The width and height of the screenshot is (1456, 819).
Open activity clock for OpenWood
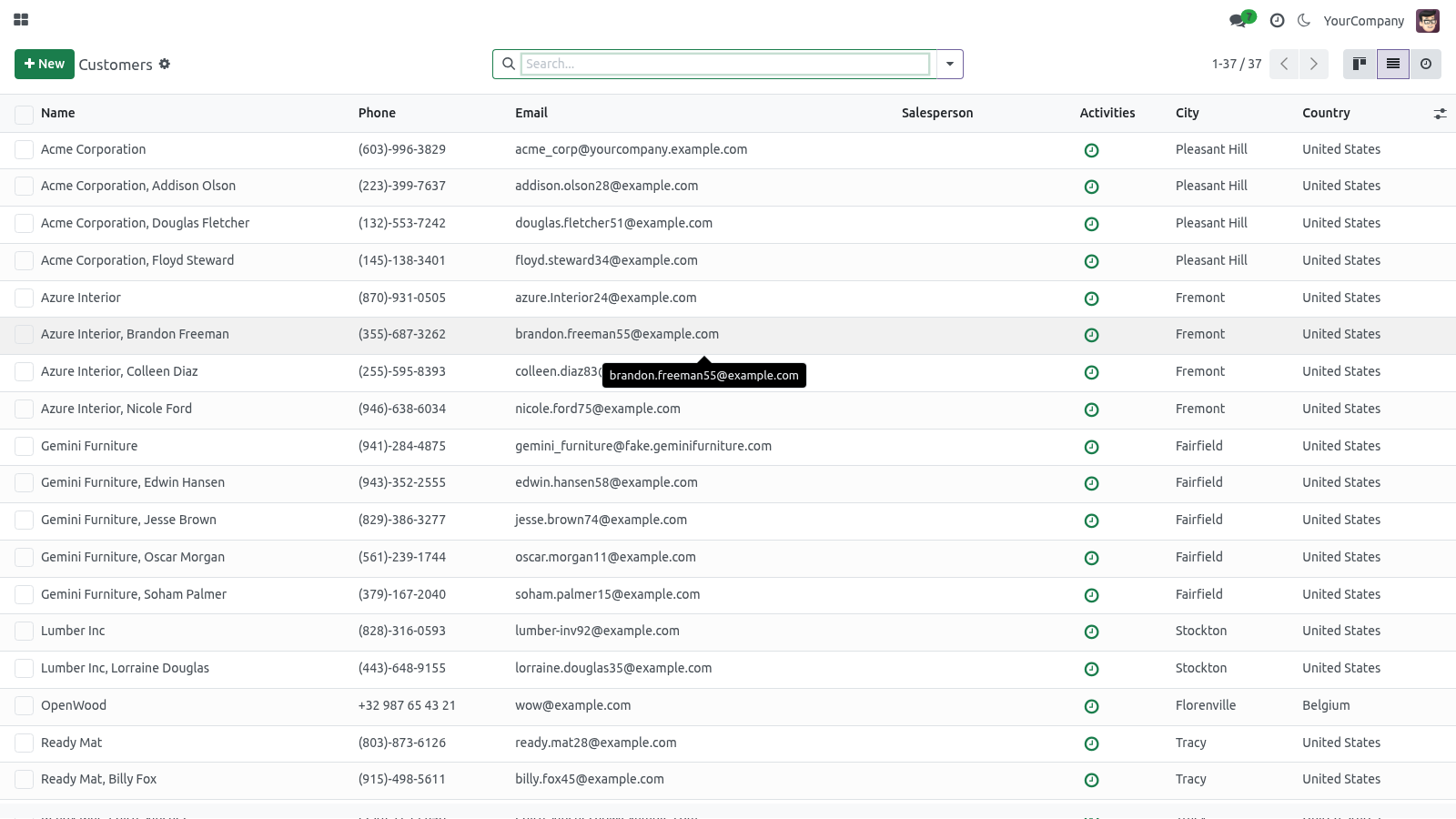(x=1092, y=706)
